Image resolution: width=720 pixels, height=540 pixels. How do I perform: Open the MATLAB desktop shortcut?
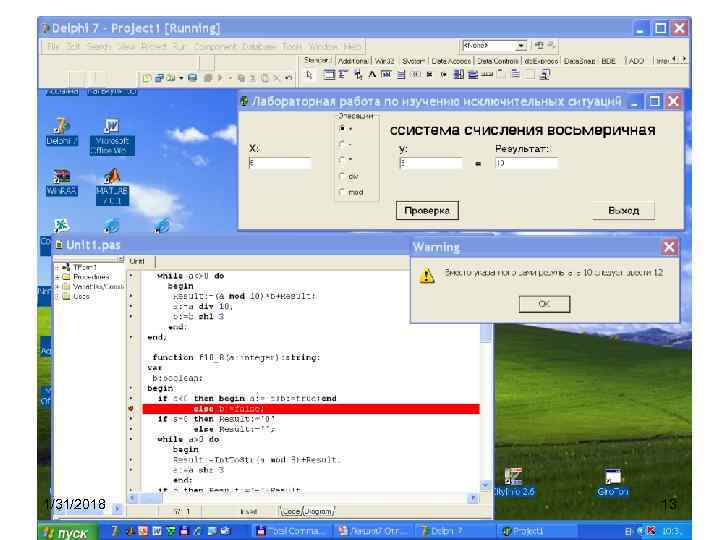112,187
